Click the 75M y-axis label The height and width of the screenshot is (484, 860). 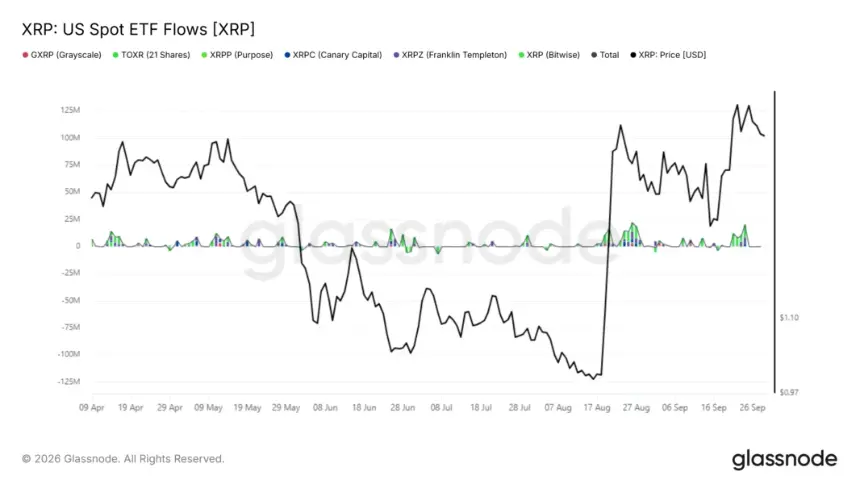pos(72,165)
